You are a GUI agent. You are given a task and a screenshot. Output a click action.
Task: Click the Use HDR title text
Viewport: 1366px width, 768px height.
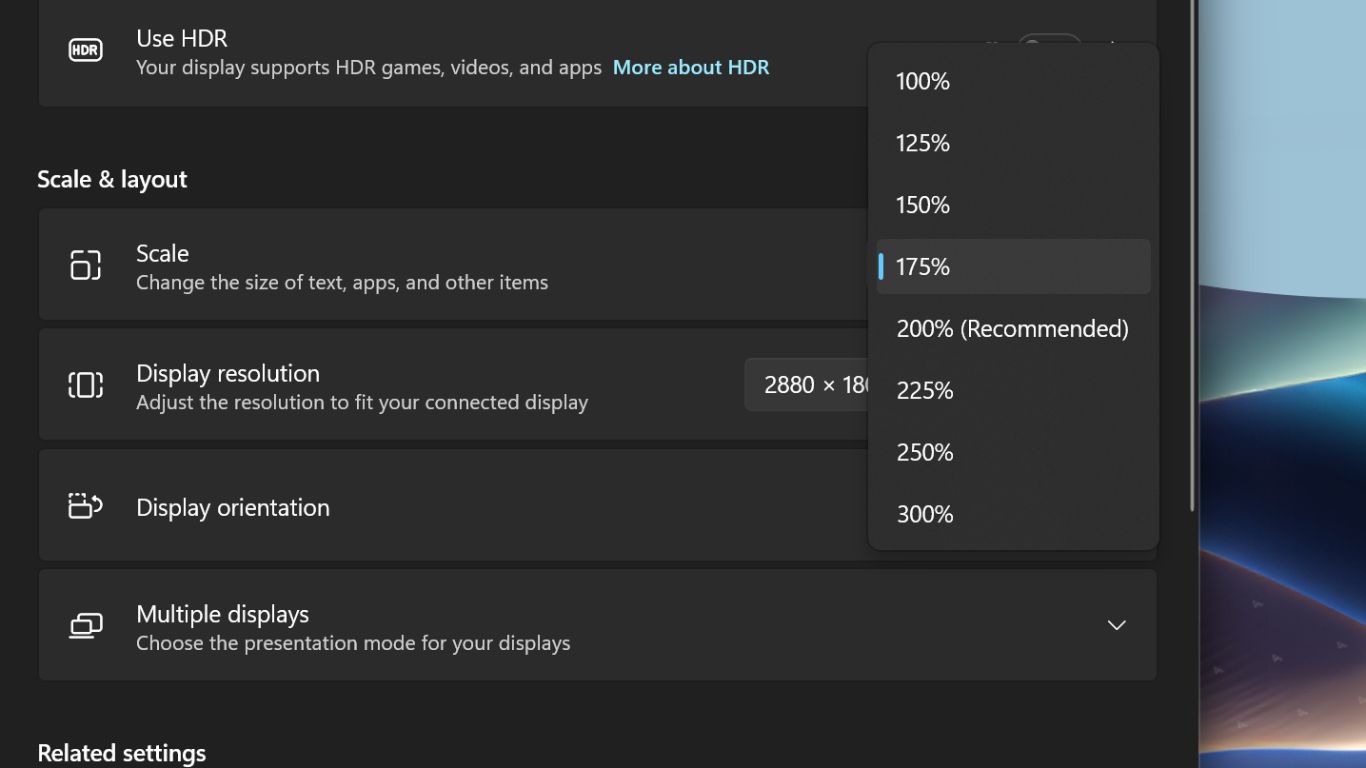tap(181, 39)
